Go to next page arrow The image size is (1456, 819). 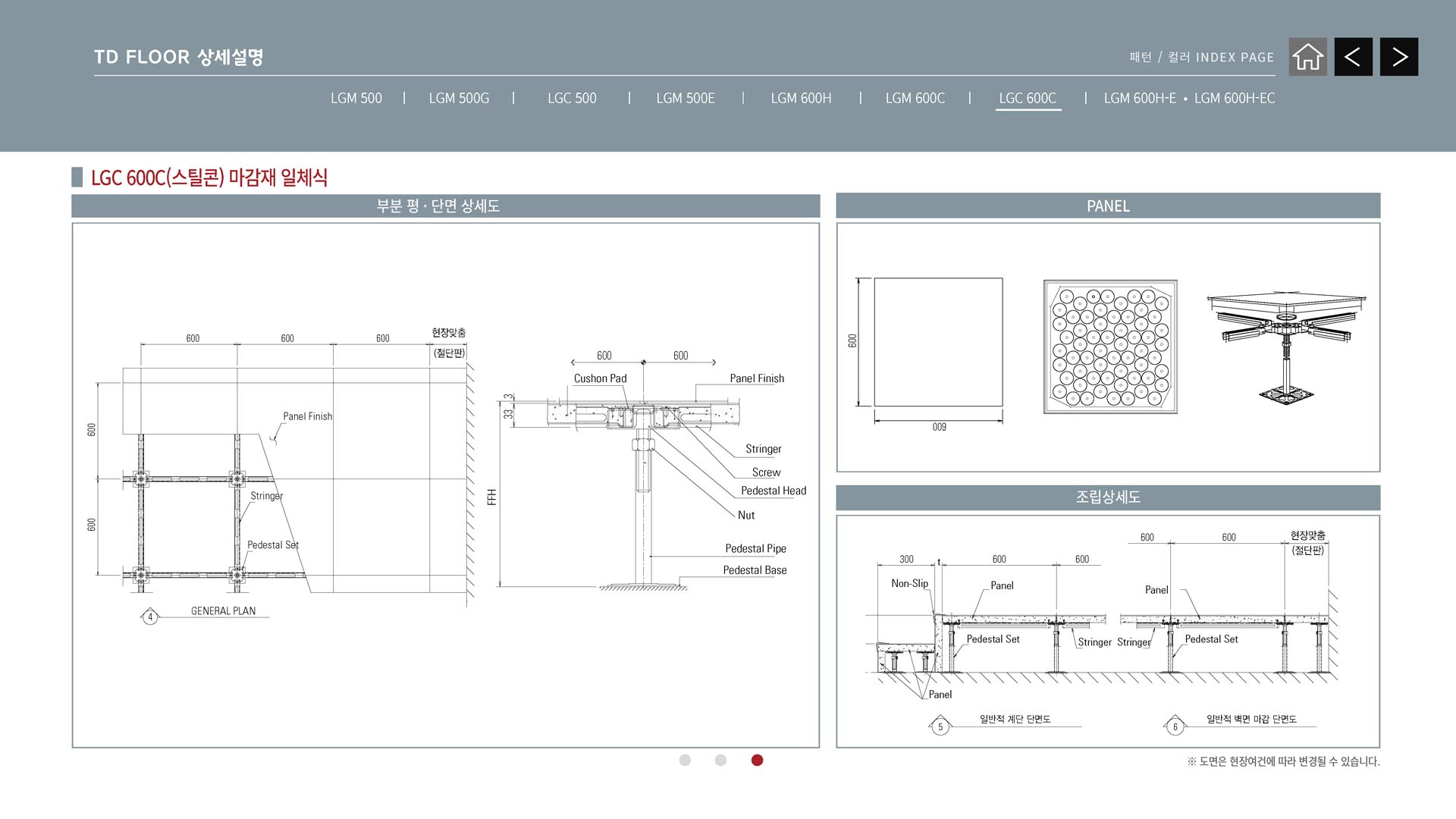pyautogui.click(x=1399, y=57)
